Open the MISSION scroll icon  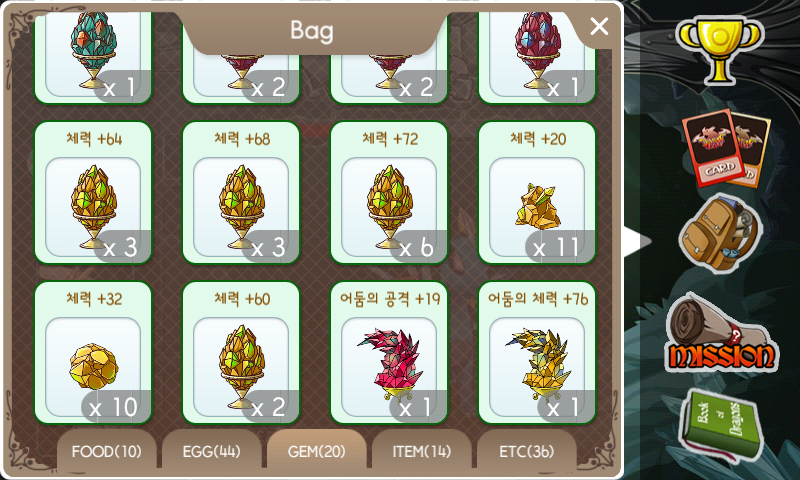point(720,334)
